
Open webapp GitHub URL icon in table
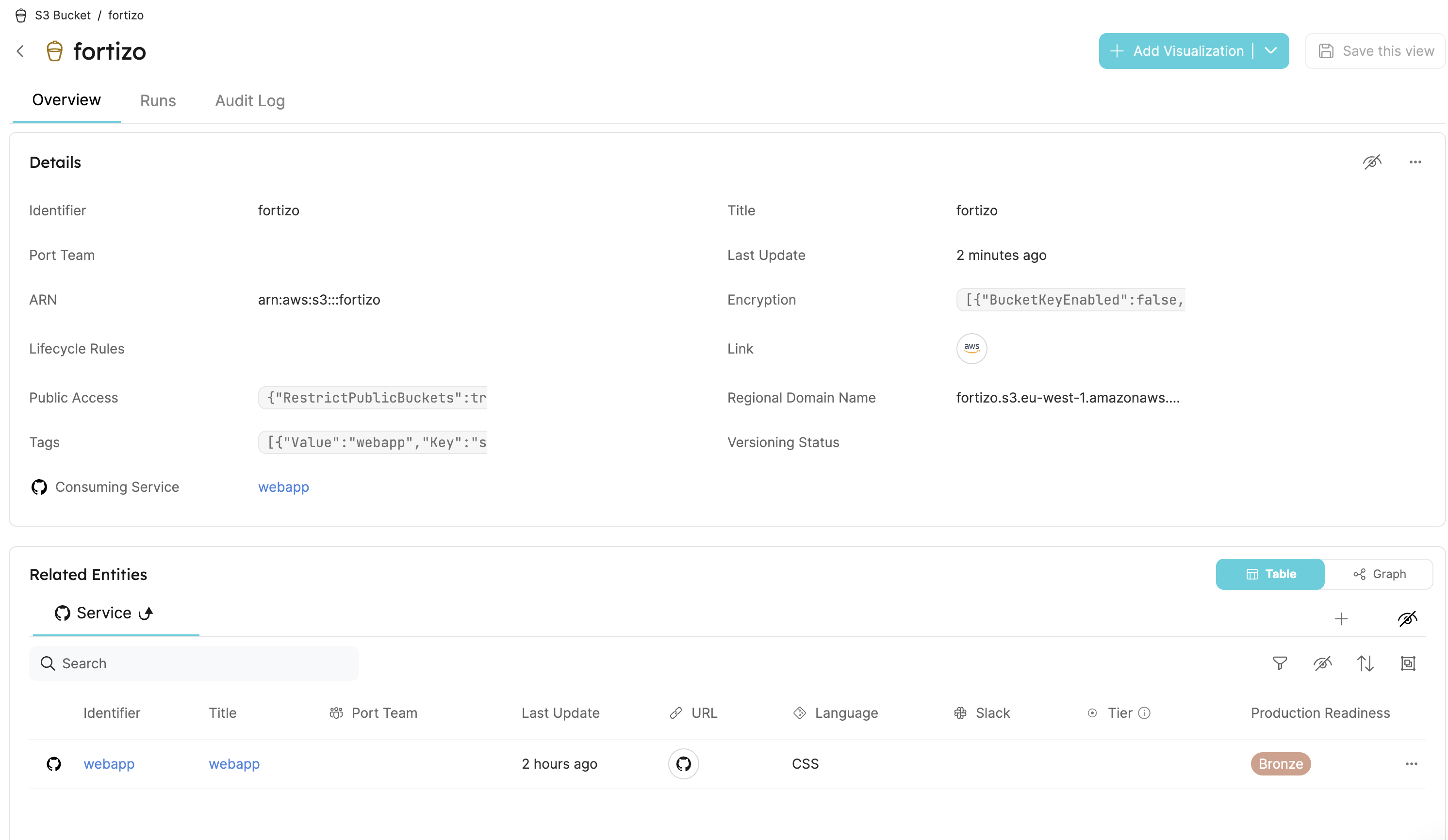click(683, 764)
